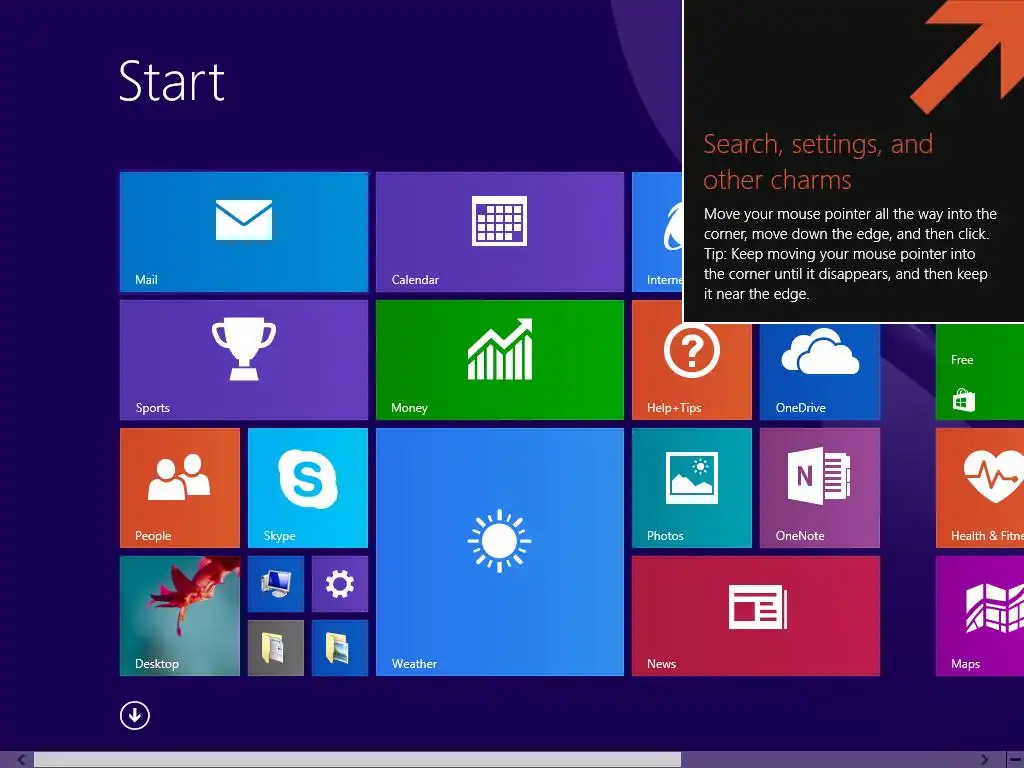Open the Documents folder small tile
1024x768 pixels.
click(x=276, y=648)
